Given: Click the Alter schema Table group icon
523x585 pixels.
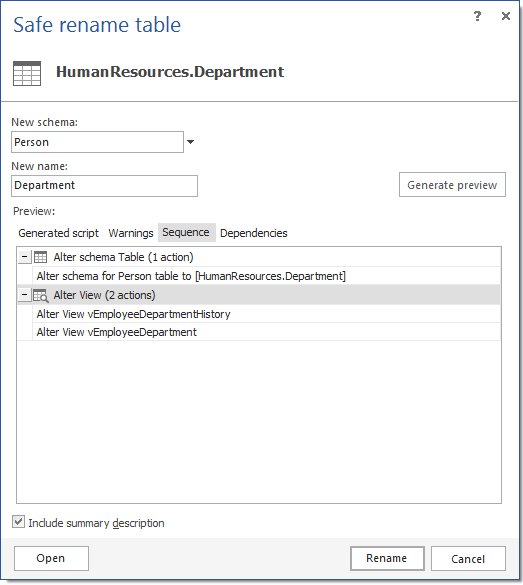Looking at the screenshot, I should tap(40, 257).
